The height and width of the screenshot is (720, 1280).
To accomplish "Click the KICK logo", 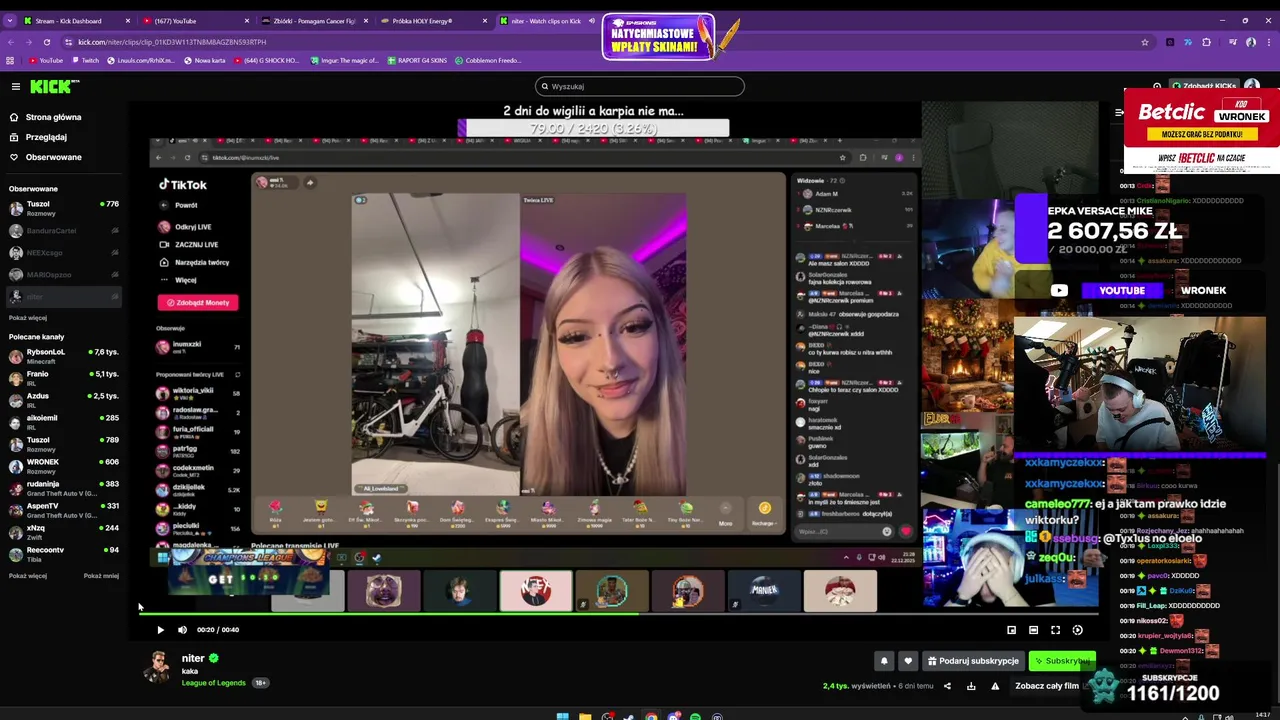I will (55, 87).
